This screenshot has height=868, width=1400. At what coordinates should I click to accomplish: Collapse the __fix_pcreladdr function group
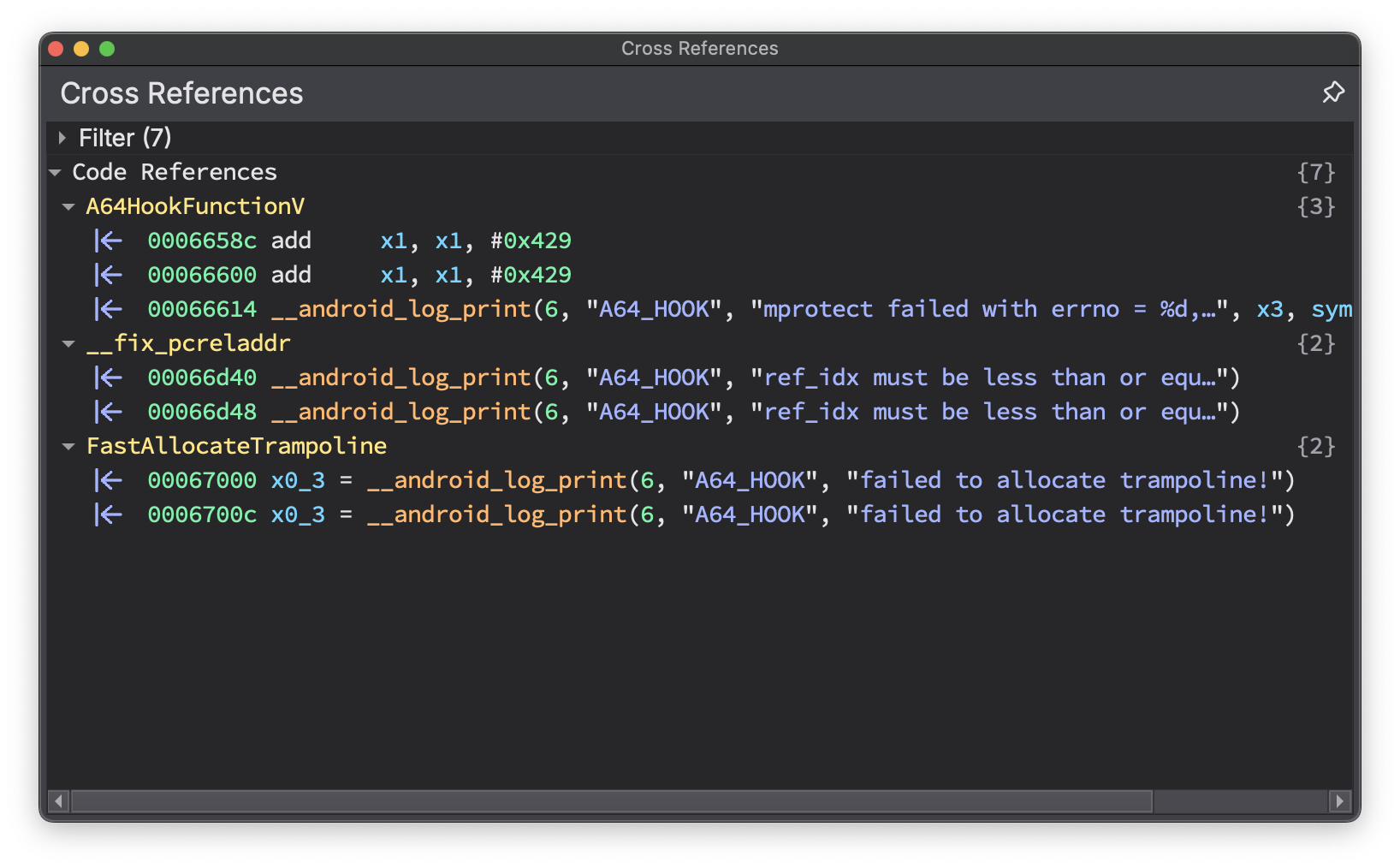point(68,344)
